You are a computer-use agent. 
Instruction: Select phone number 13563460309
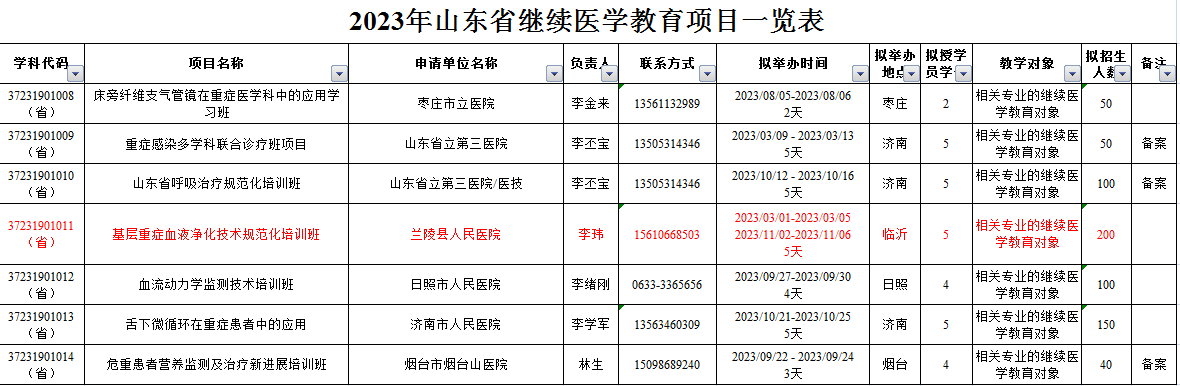pos(668,324)
